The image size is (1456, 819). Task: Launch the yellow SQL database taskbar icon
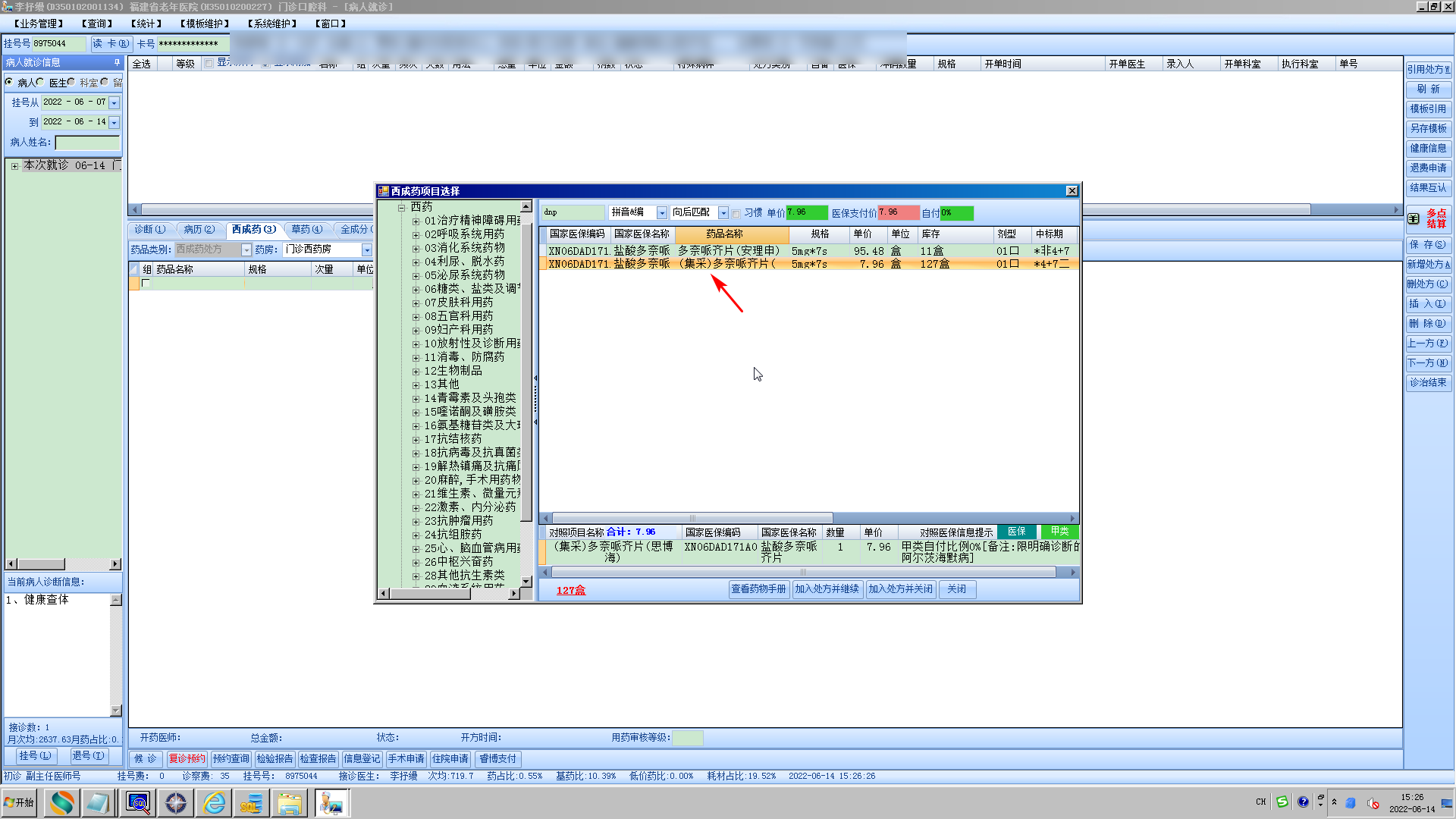[251, 803]
